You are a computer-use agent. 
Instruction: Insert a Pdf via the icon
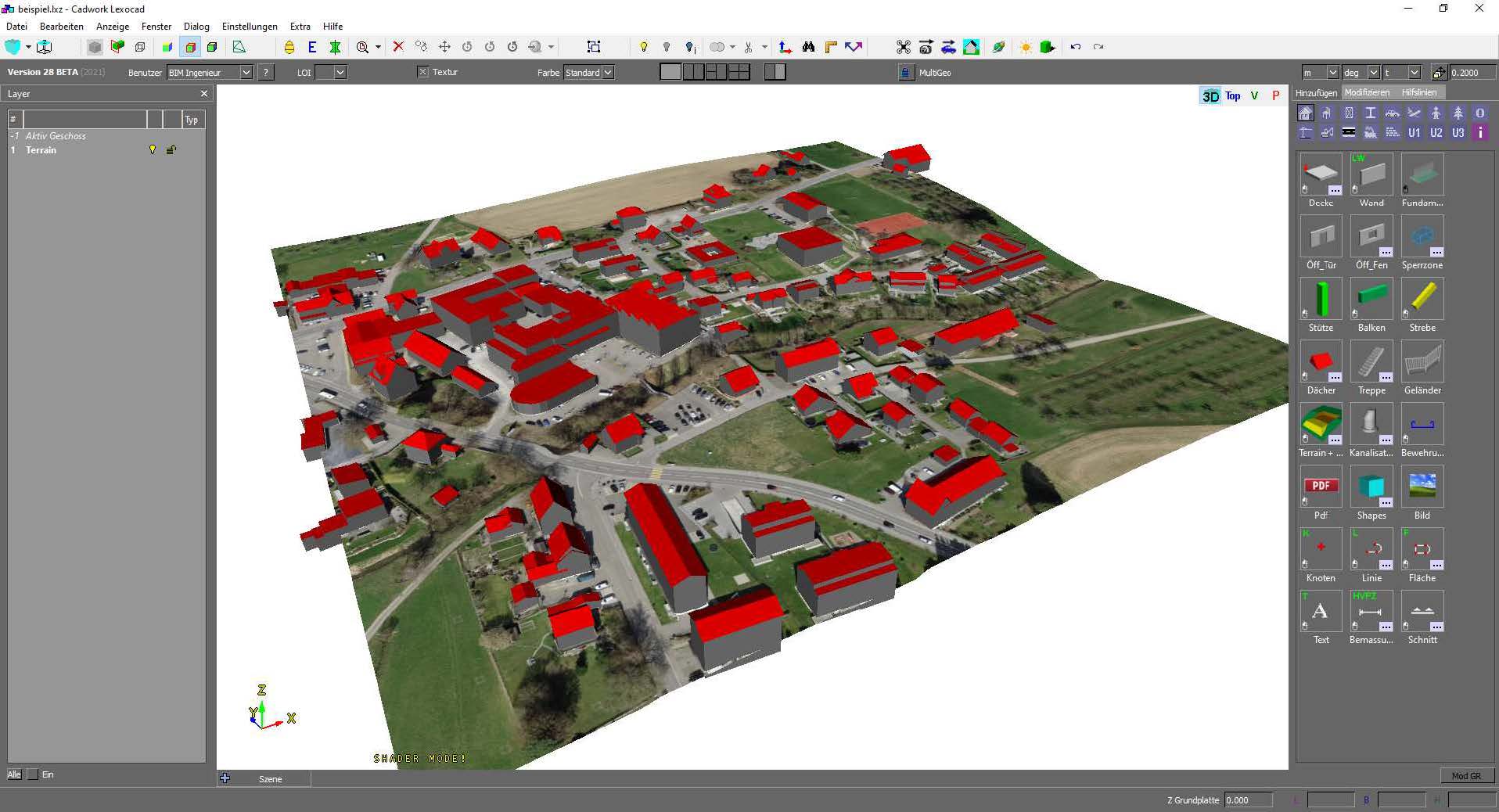point(1321,487)
